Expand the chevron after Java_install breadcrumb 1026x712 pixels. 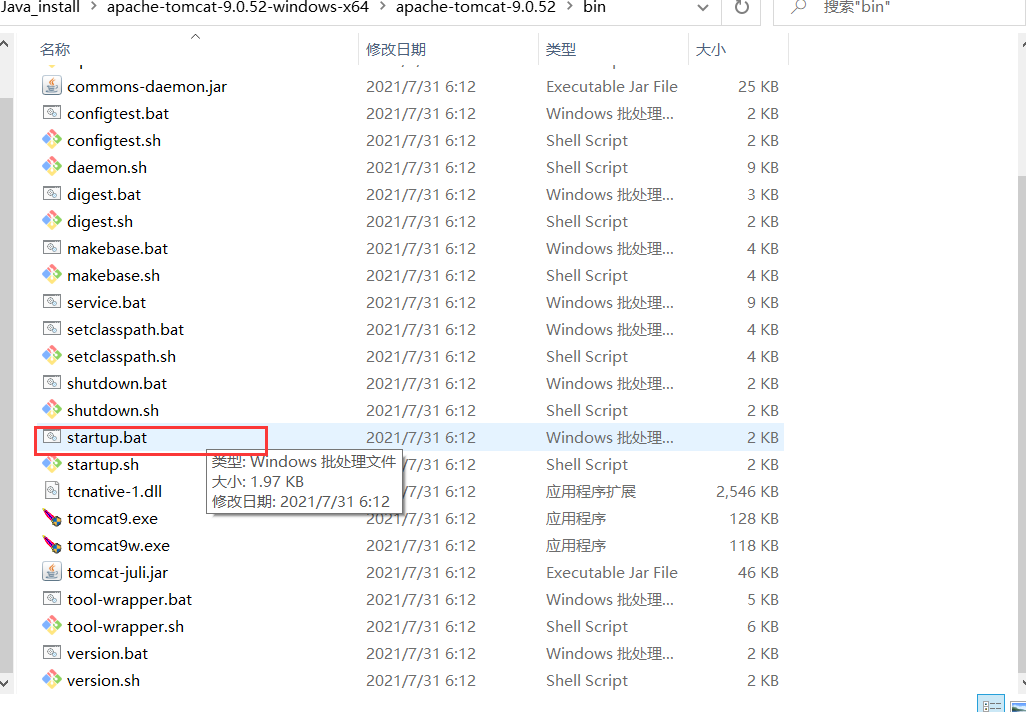(x=92, y=8)
